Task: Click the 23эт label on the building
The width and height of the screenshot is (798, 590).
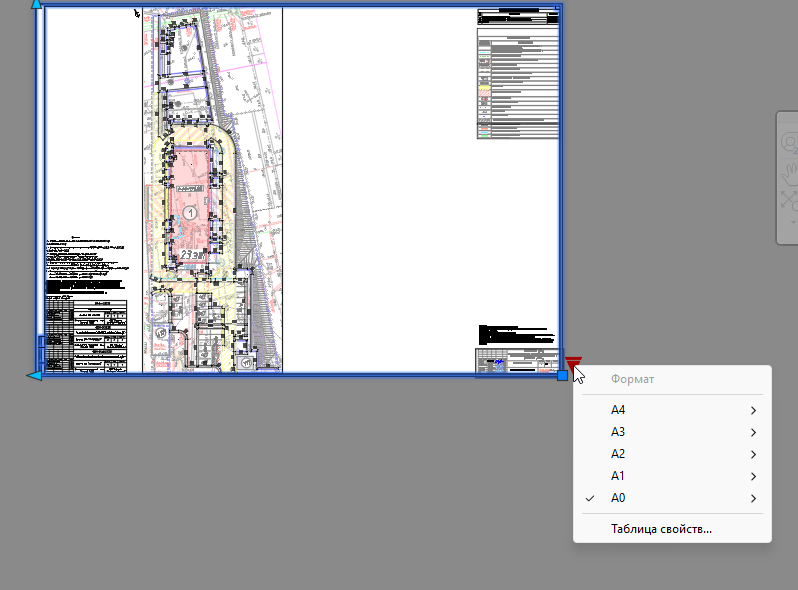Action: coord(192,254)
